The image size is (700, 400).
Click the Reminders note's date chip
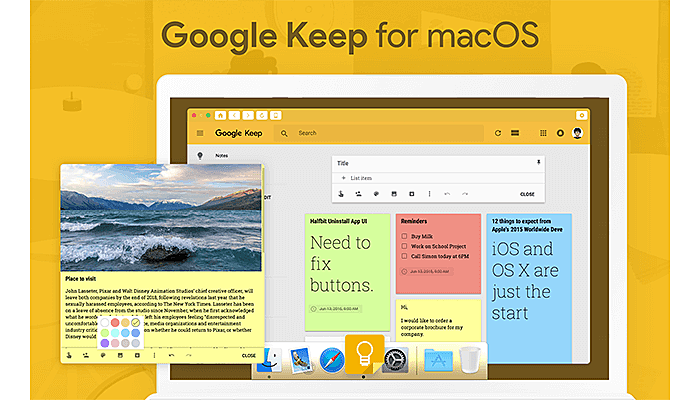tap(427, 271)
